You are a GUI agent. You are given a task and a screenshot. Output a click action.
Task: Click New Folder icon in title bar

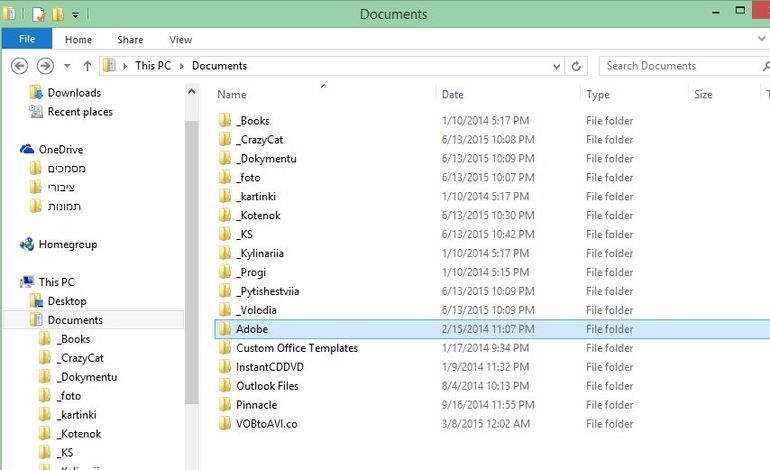pos(58,15)
